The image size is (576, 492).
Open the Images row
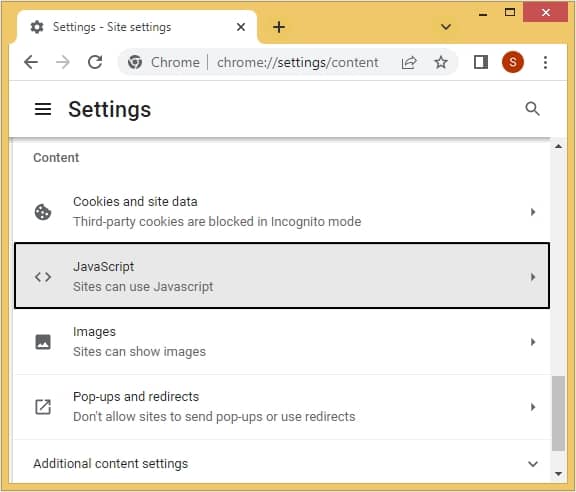tap(282, 342)
